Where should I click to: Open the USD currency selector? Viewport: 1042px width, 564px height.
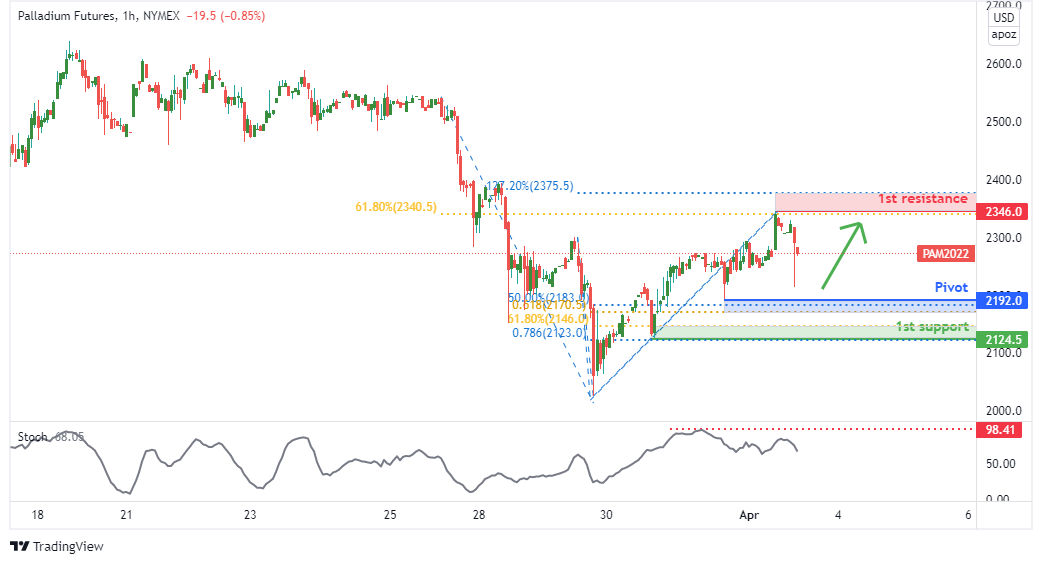(x=1003, y=18)
